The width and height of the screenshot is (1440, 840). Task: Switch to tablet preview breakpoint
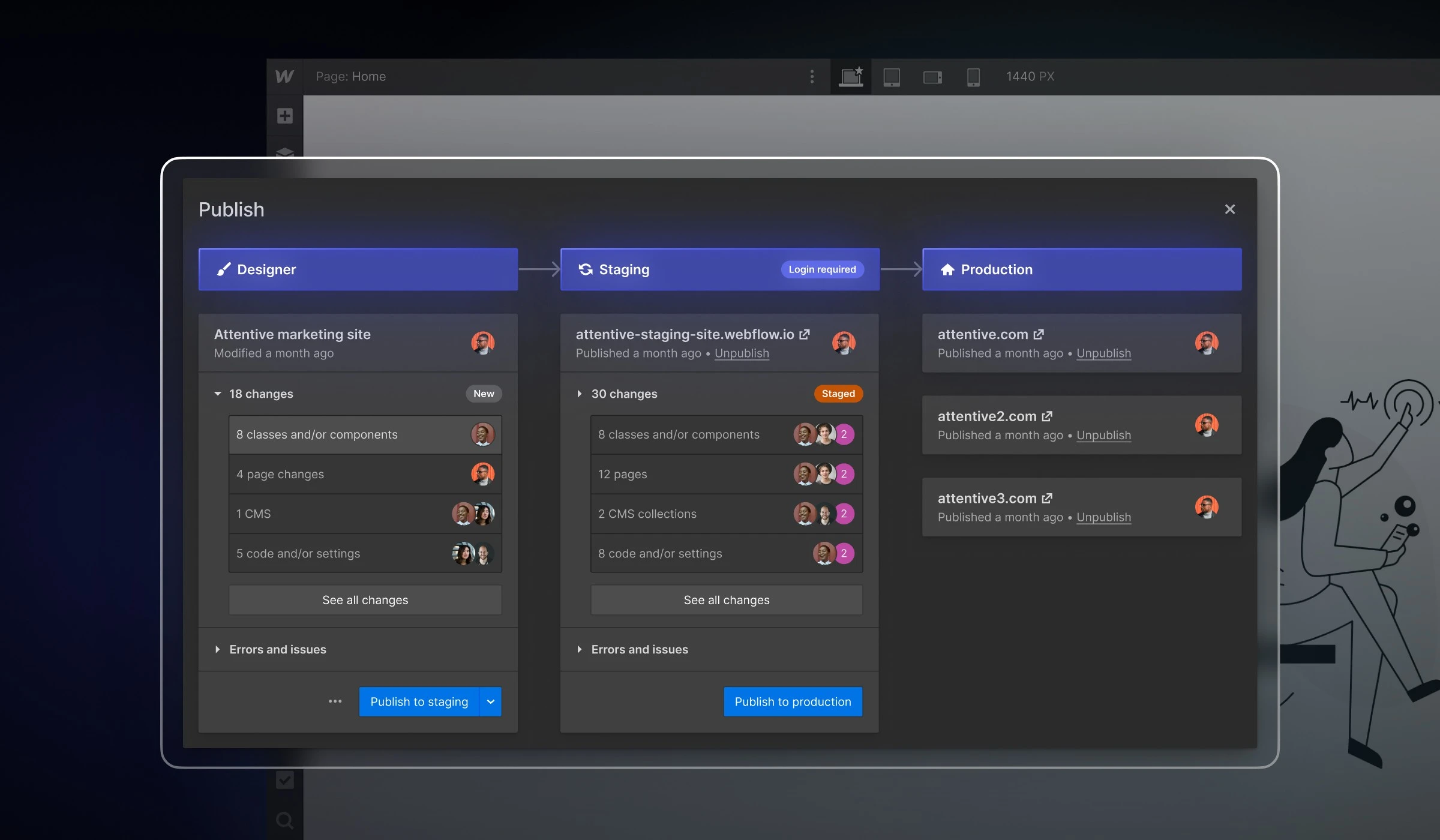(x=892, y=76)
